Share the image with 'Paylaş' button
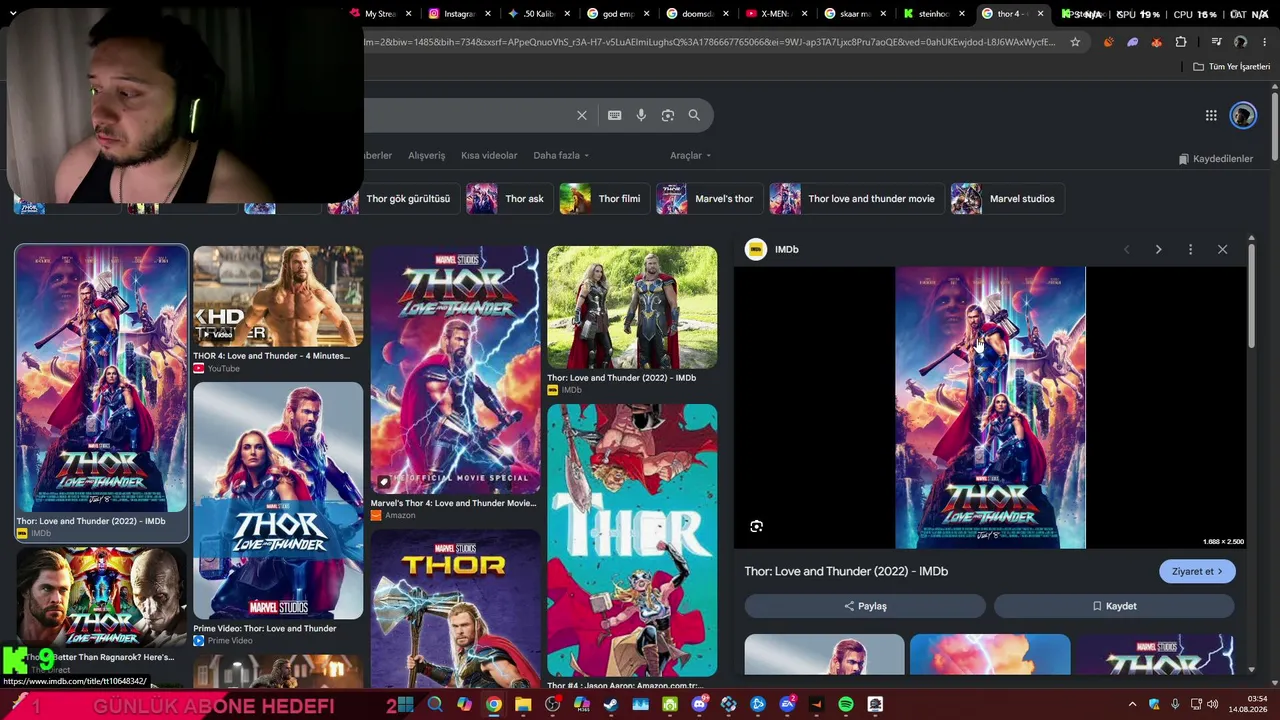 (x=865, y=606)
